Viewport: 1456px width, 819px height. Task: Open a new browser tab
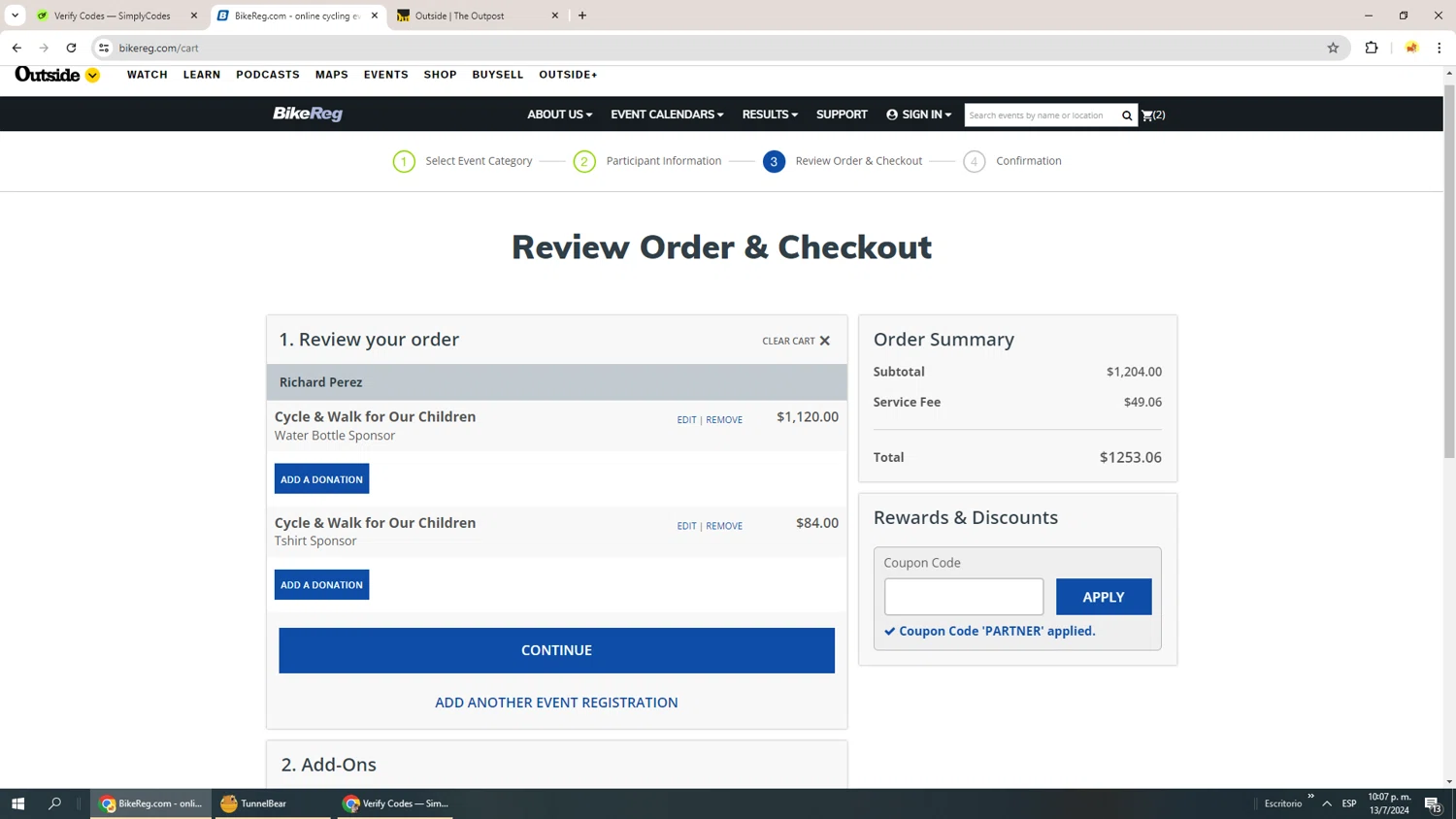coord(582,16)
